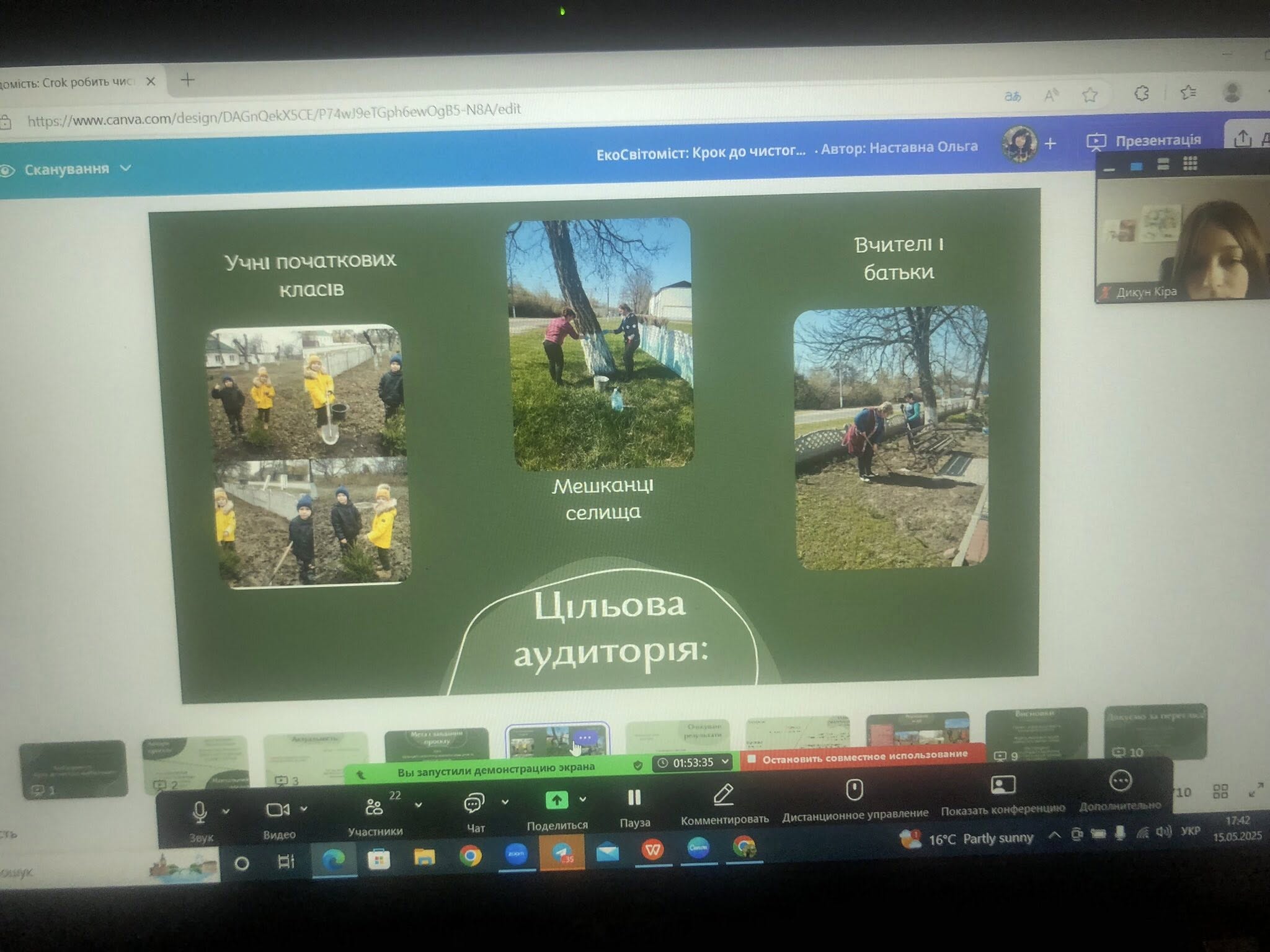Open File Explorer from the taskbar
The image size is (1270, 952).
tap(424, 857)
